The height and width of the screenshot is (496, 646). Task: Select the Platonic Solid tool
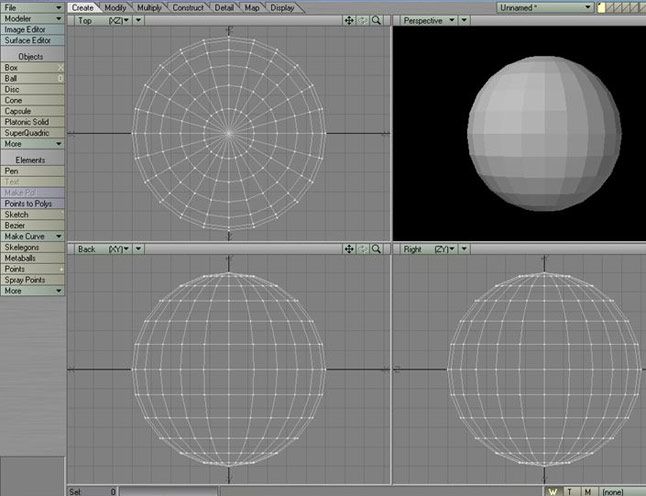[x=33, y=122]
